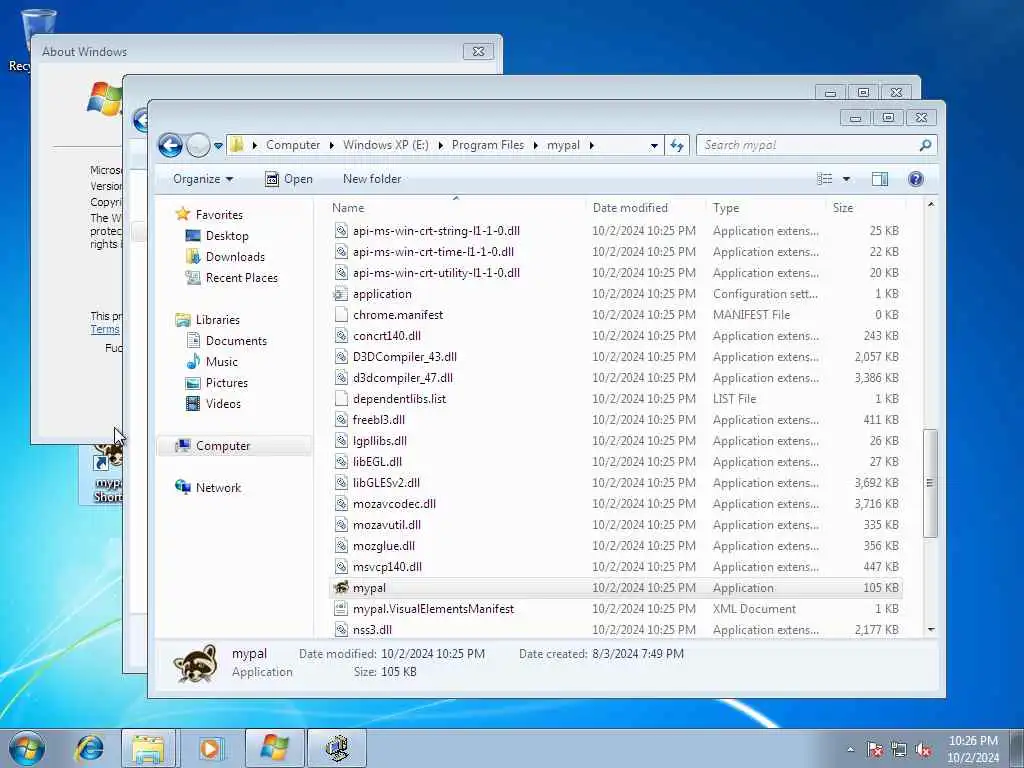The image size is (1024, 768).
Task: Create a New folder
Action: click(x=372, y=179)
